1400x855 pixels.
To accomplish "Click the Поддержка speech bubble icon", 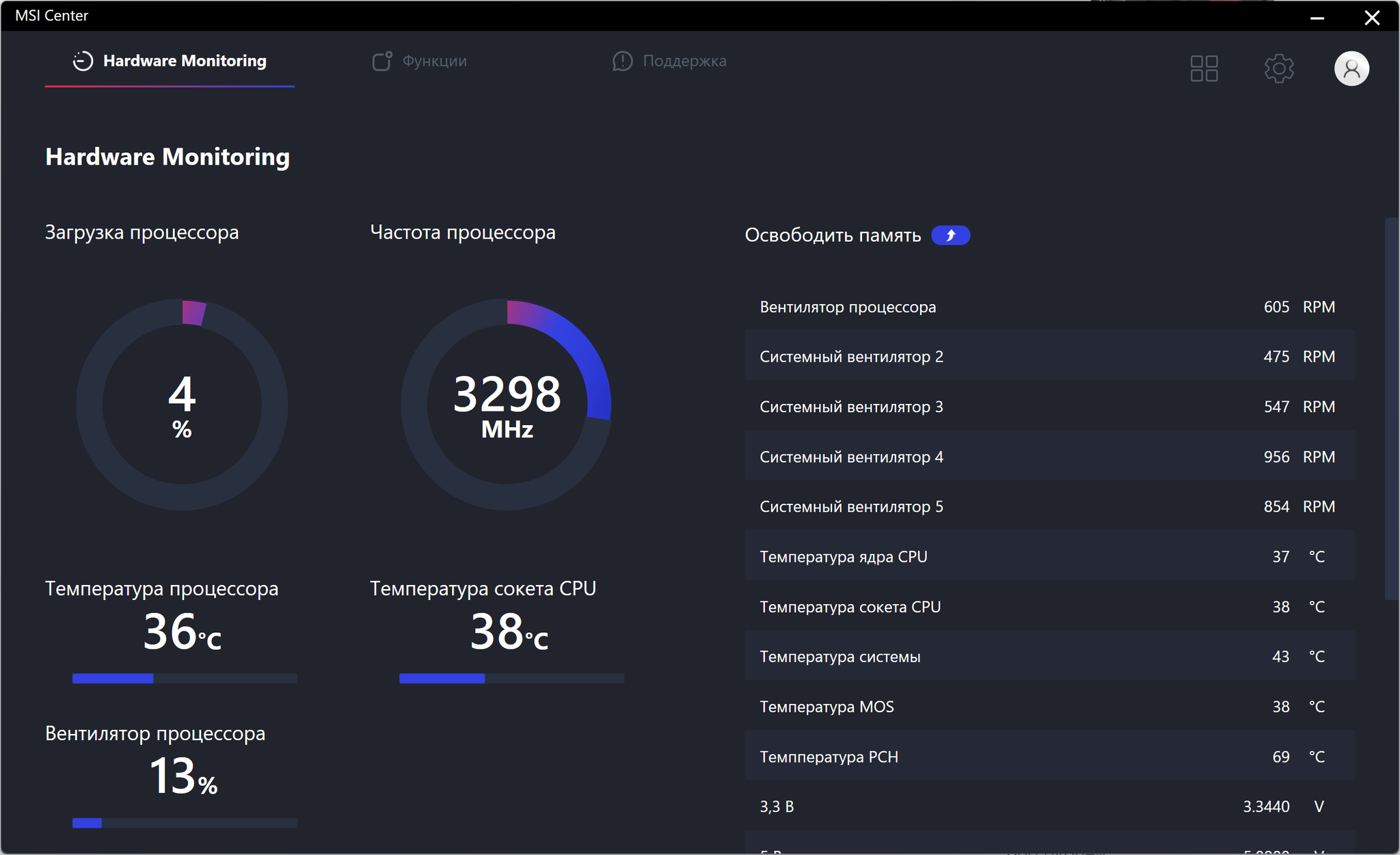I will click(x=622, y=61).
